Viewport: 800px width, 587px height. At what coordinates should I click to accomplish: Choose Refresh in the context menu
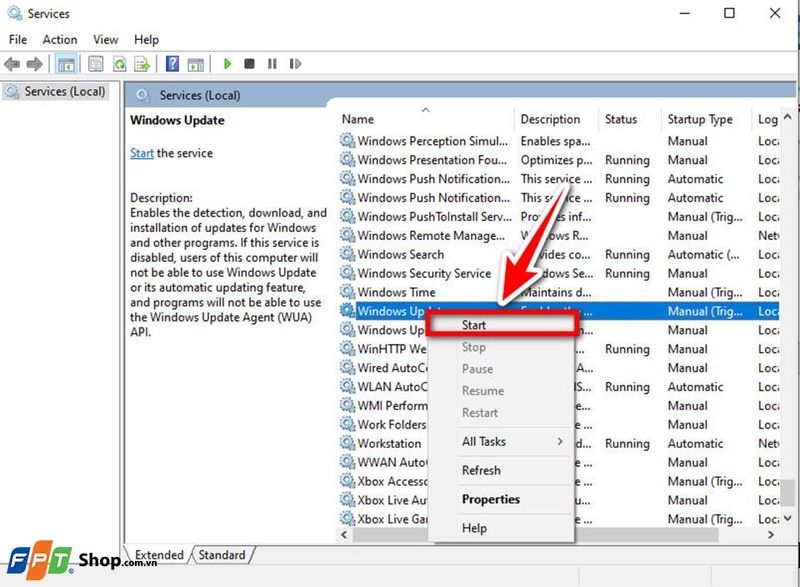point(502,470)
